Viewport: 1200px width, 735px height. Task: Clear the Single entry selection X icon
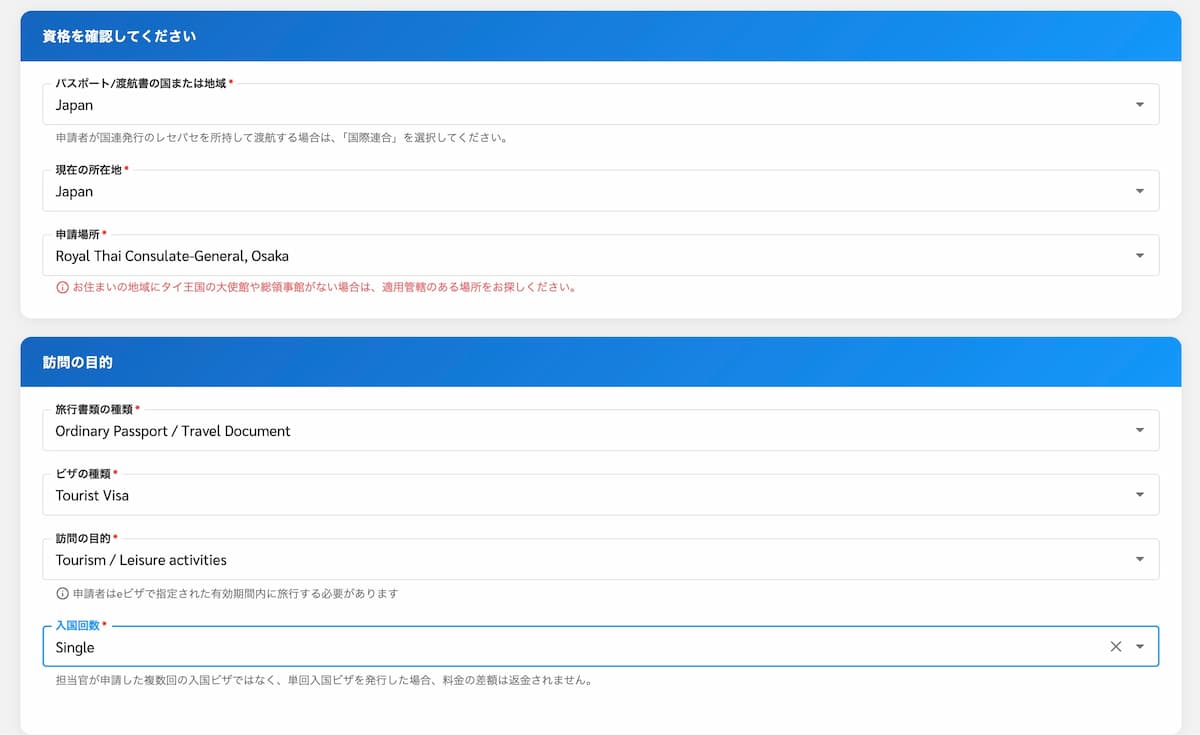(1116, 647)
